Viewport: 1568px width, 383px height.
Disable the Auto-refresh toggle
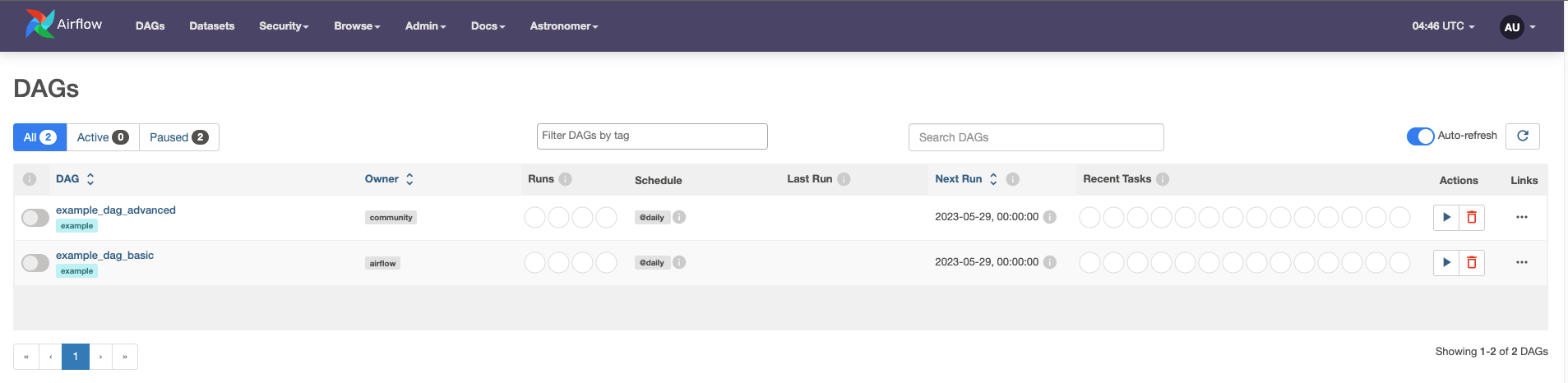(x=1420, y=136)
